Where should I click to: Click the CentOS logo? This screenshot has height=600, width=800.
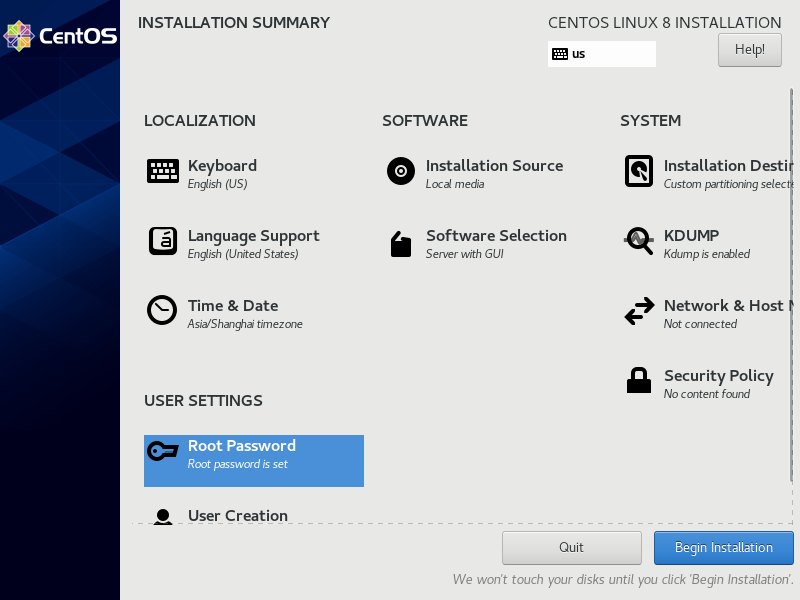pyautogui.click(x=60, y=36)
